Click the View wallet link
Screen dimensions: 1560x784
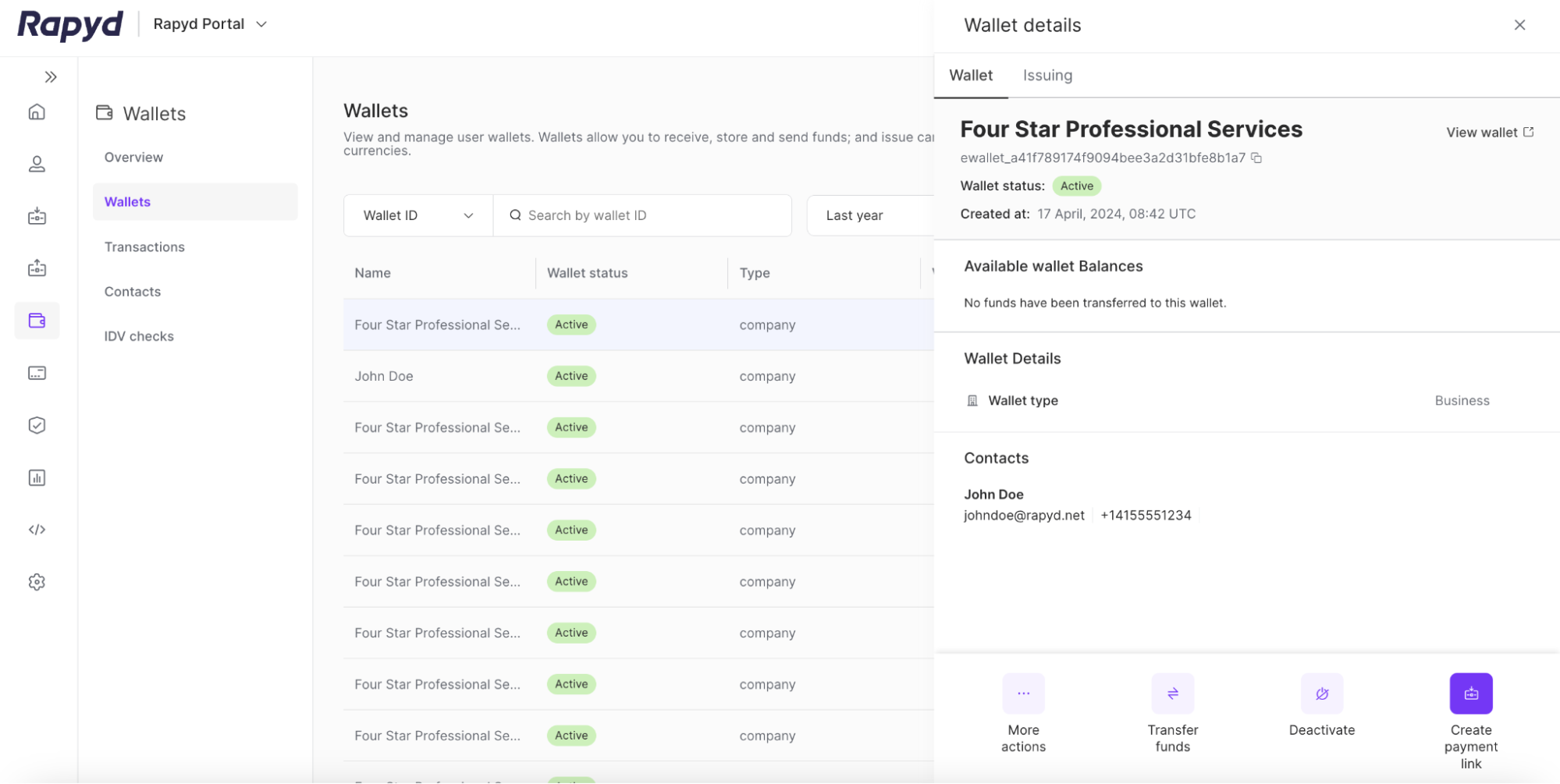[1489, 133]
